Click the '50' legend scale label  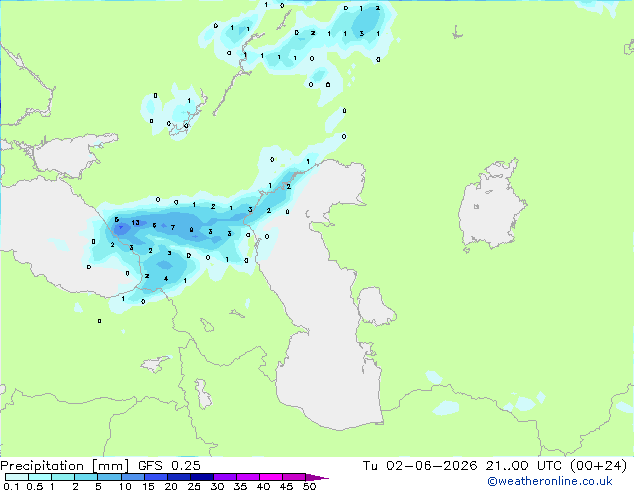[309, 486]
